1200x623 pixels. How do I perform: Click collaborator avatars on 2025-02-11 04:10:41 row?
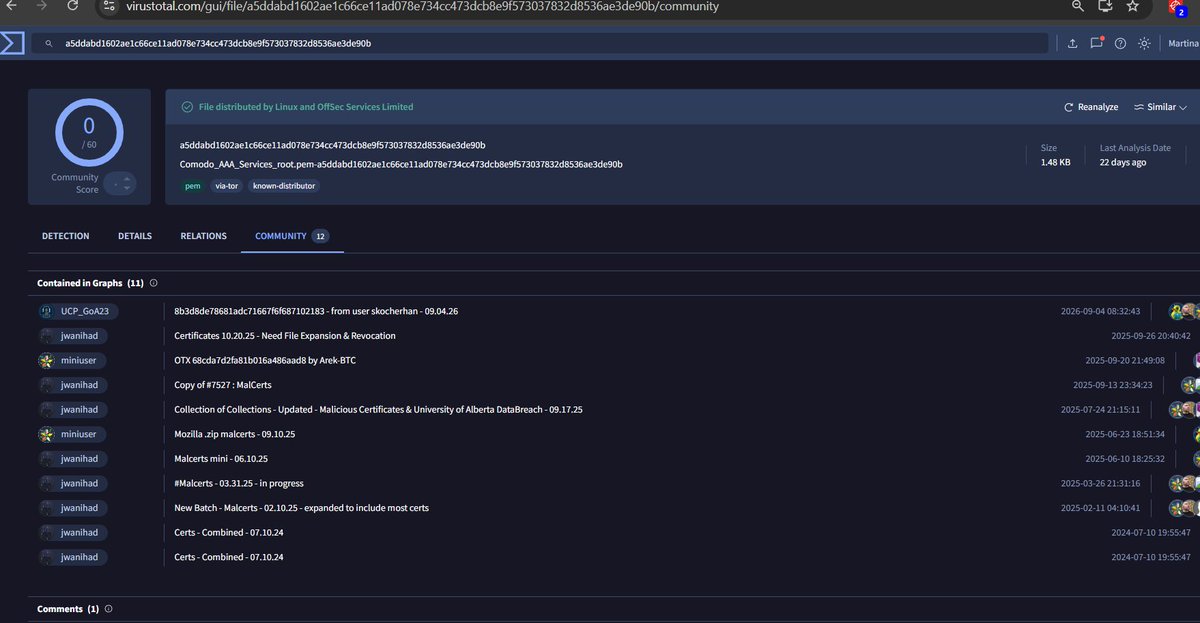1185,508
